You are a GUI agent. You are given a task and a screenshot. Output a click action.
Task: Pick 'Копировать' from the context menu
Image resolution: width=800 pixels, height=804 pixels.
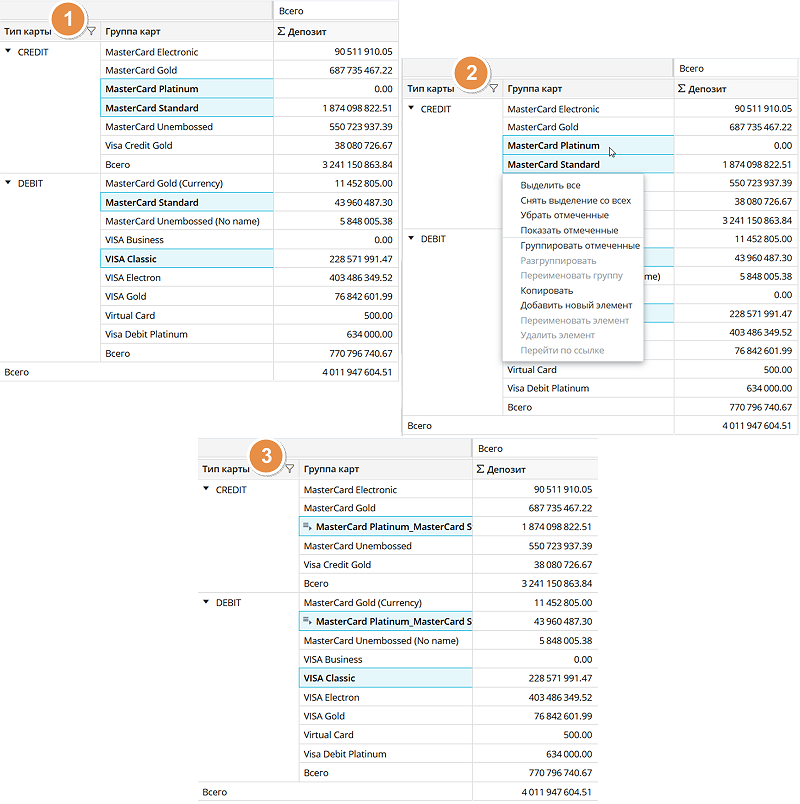point(547,291)
